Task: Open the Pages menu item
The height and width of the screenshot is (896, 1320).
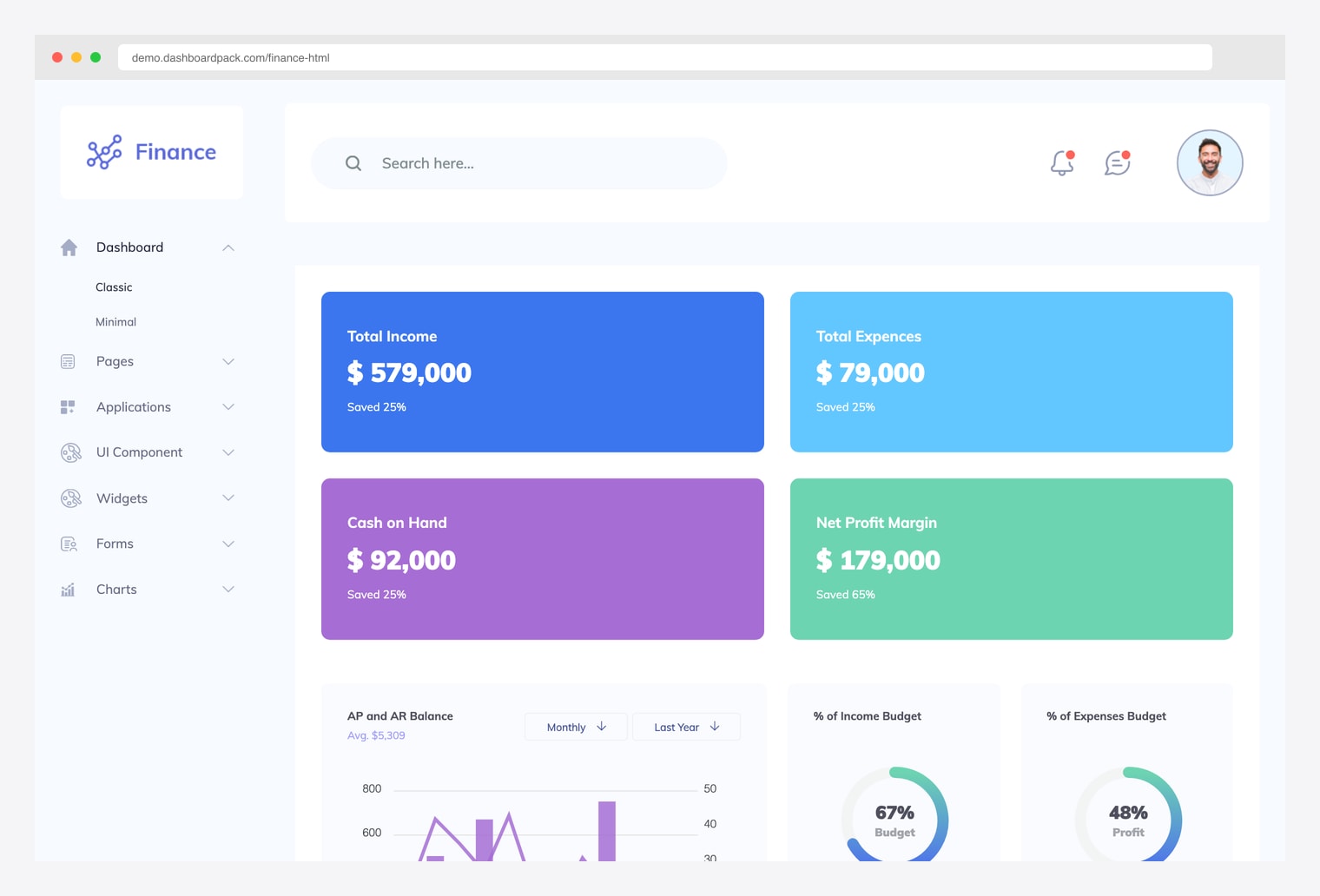Action: point(115,361)
